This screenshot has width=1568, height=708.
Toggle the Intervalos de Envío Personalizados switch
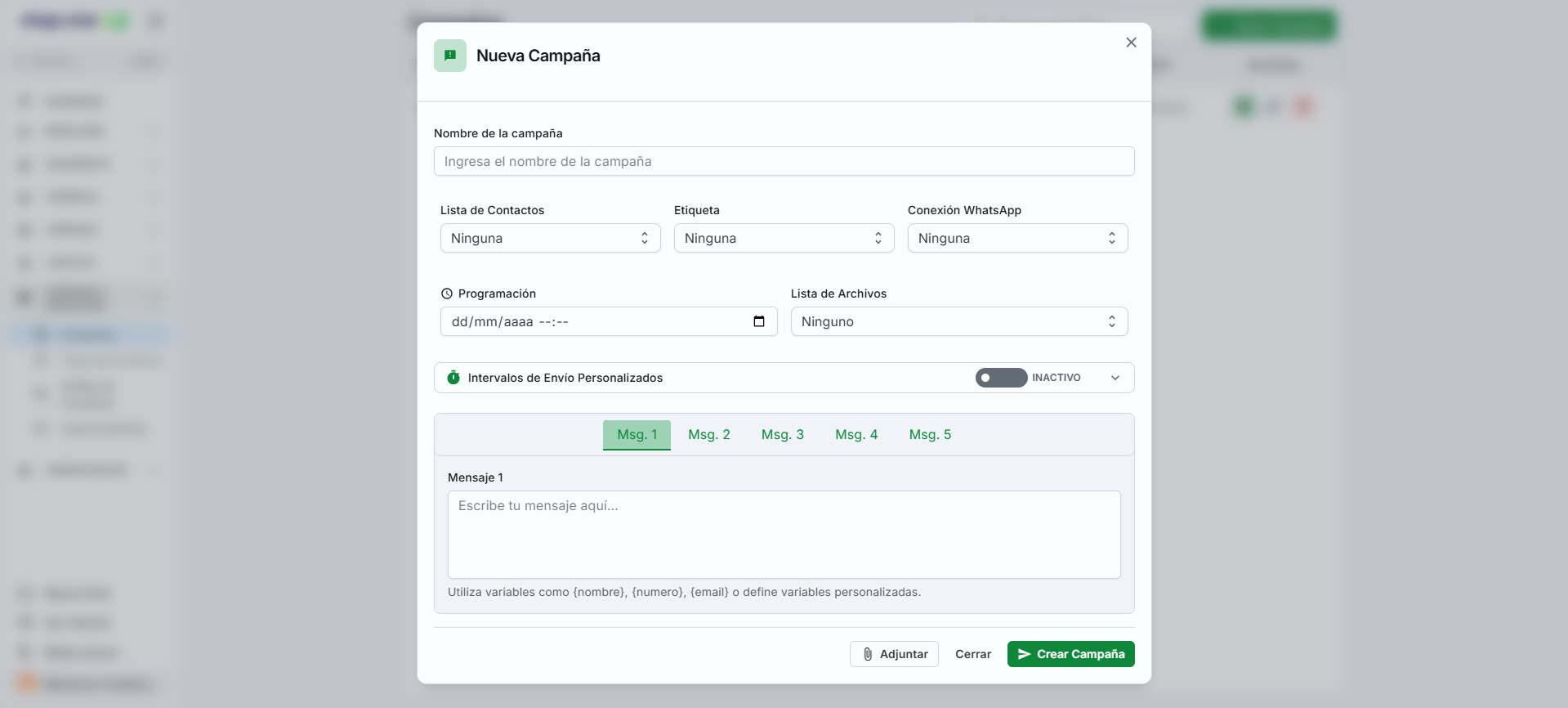click(1001, 378)
